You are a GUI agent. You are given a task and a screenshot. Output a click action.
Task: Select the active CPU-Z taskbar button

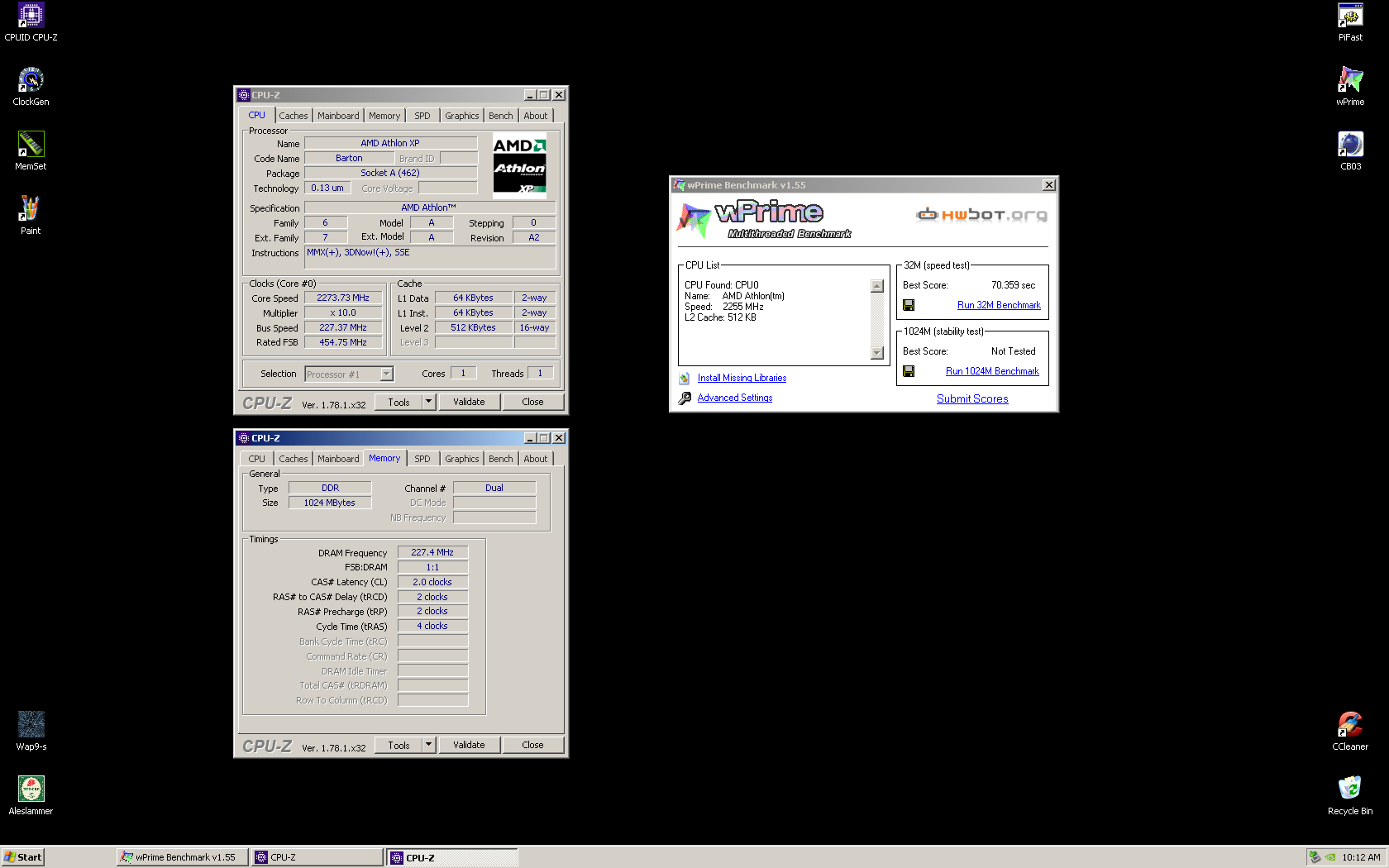coord(452,858)
